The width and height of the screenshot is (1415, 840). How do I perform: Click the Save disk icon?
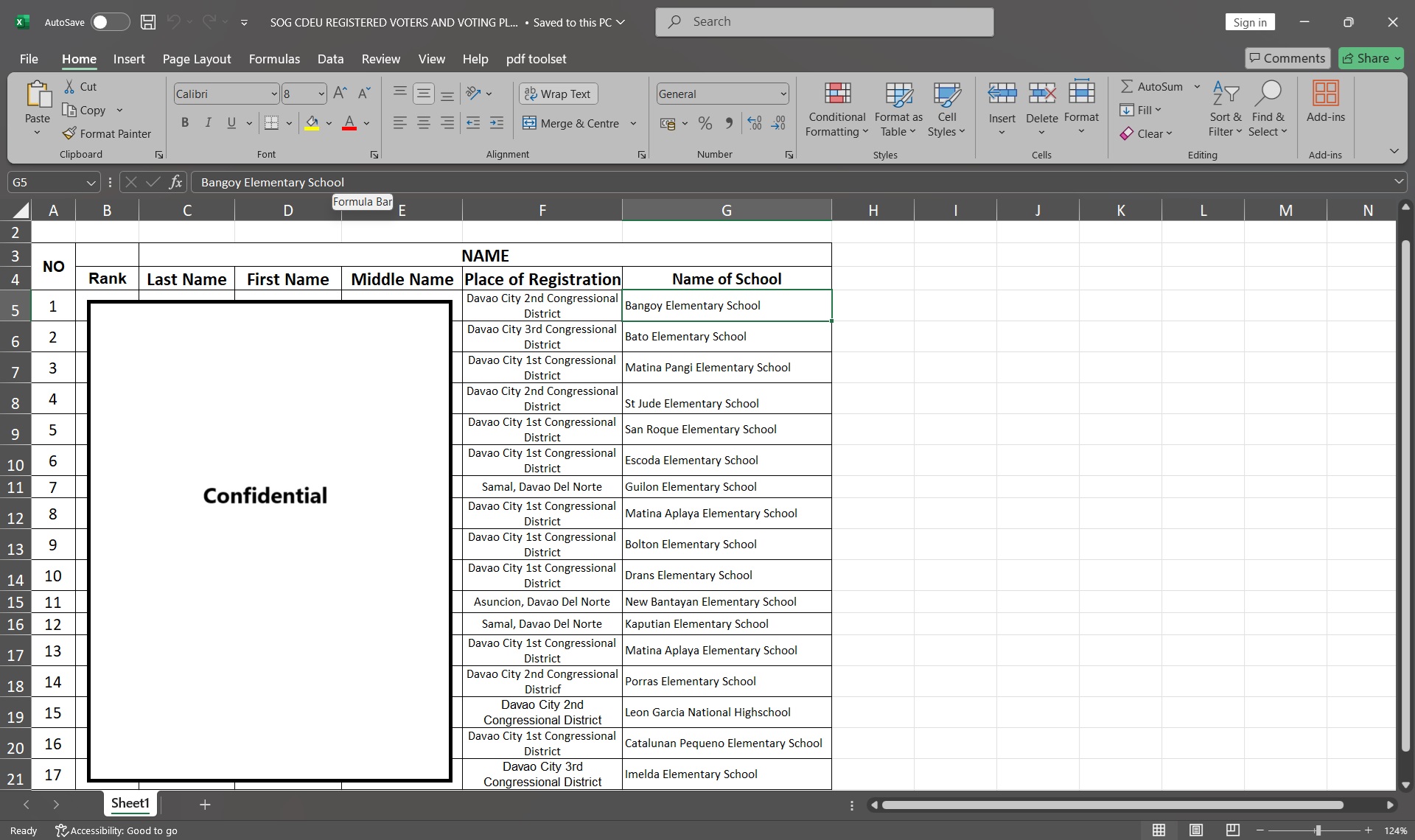[148, 22]
